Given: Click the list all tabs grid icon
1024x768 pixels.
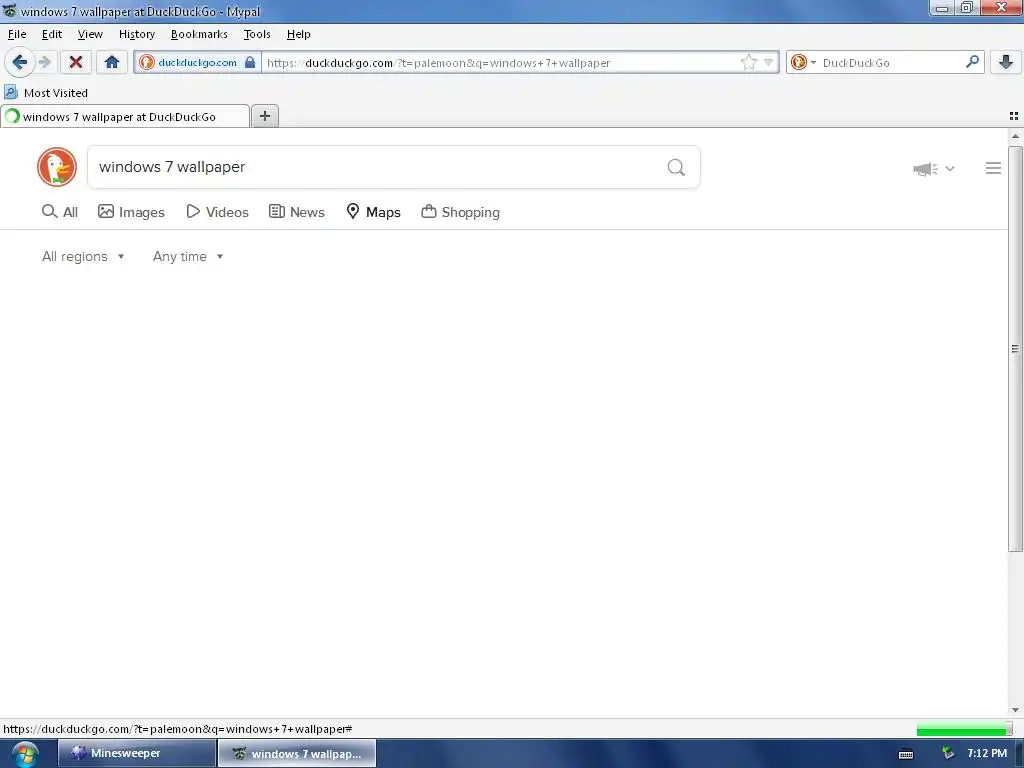Looking at the screenshot, I should pos(1014,116).
